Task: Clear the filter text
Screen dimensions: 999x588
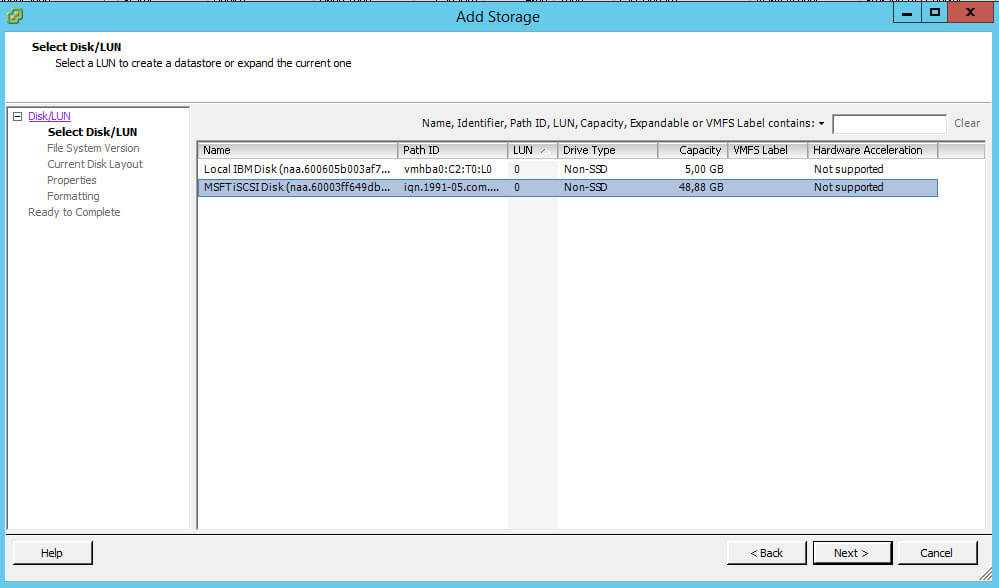Action: [966, 124]
